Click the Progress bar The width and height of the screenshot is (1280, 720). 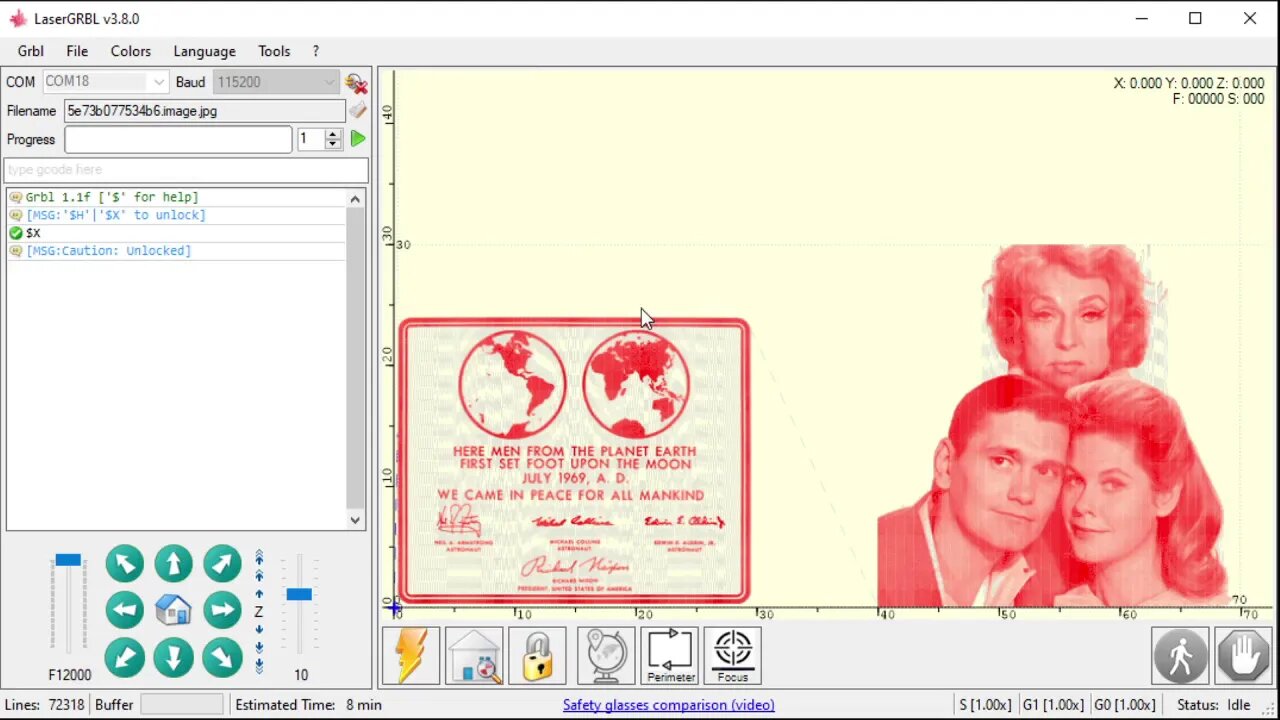point(178,139)
